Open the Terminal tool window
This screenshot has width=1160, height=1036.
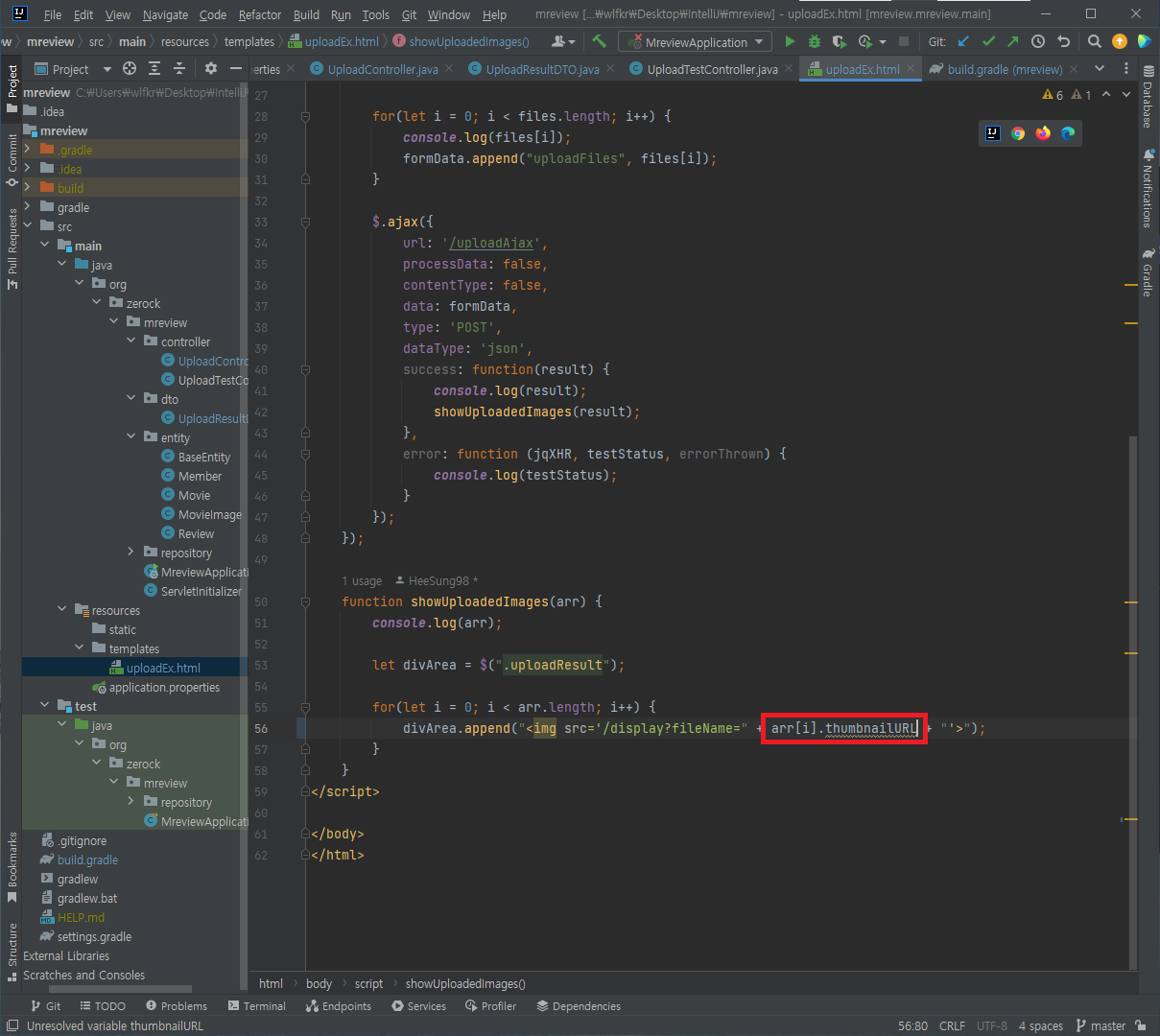click(257, 1006)
